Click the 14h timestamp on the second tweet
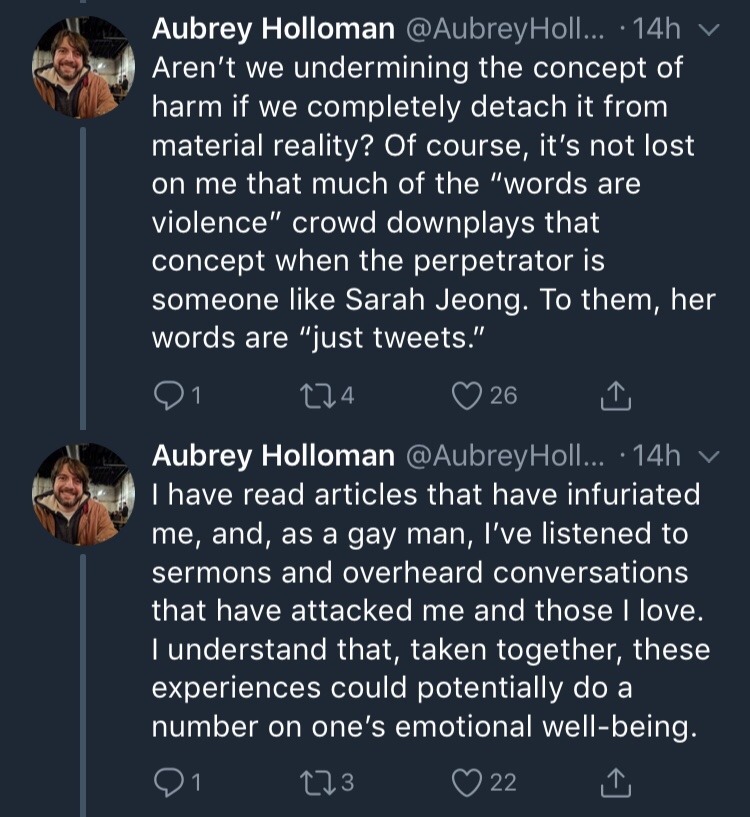Screen dimensions: 750x817 tap(657, 456)
